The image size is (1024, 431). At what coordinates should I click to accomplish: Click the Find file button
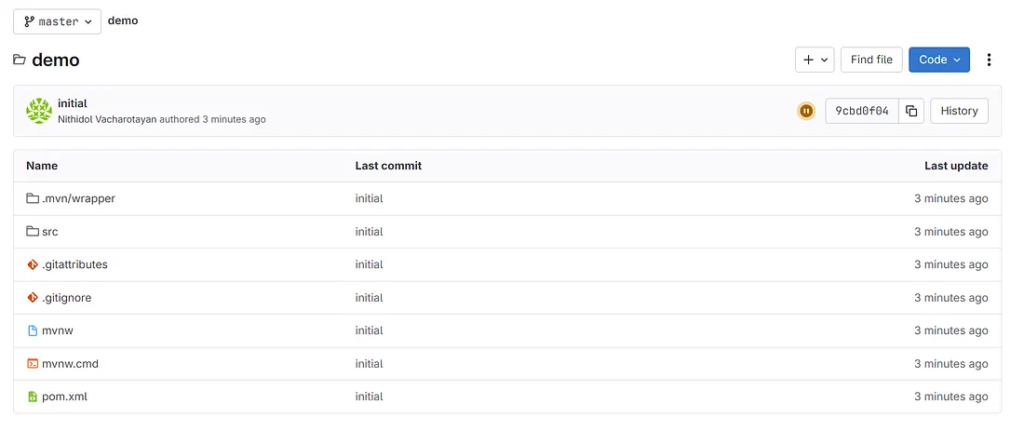871,60
